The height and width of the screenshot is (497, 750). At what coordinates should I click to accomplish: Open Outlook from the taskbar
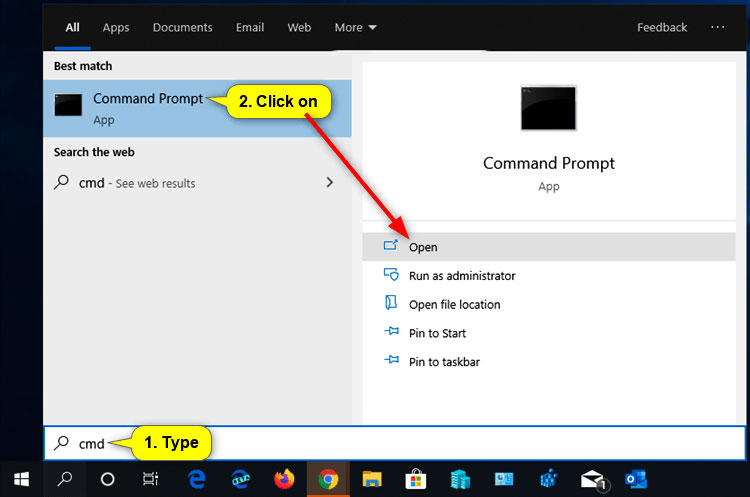(x=636, y=478)
